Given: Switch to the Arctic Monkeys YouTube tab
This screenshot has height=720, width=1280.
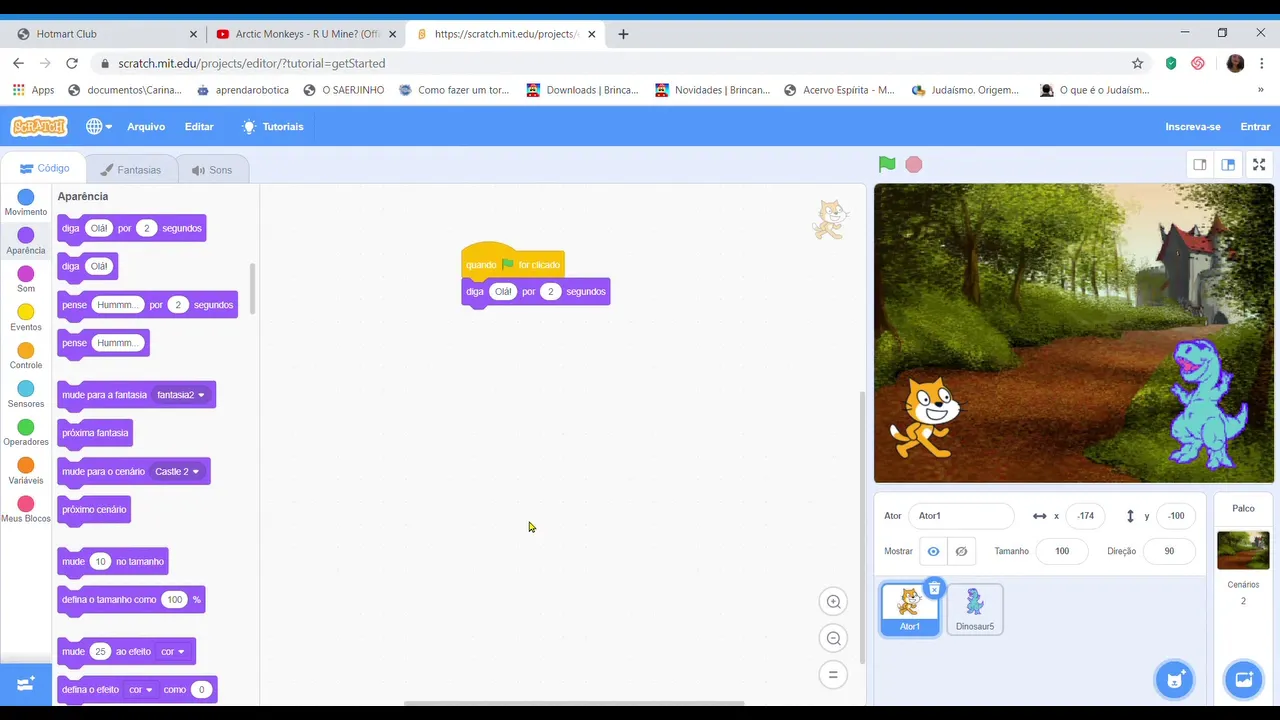Looking at the screenshot, I should [306, 34].
